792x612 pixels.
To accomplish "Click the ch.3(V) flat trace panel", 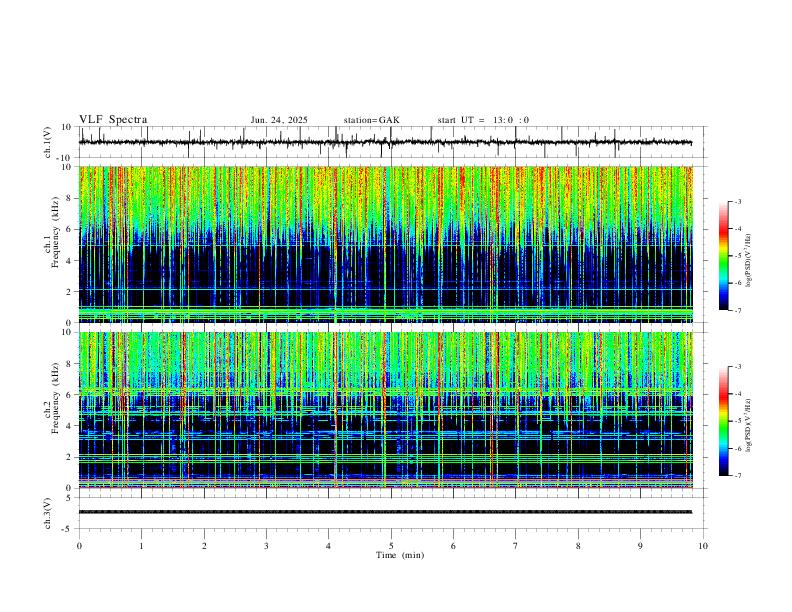I will [393, 513].
